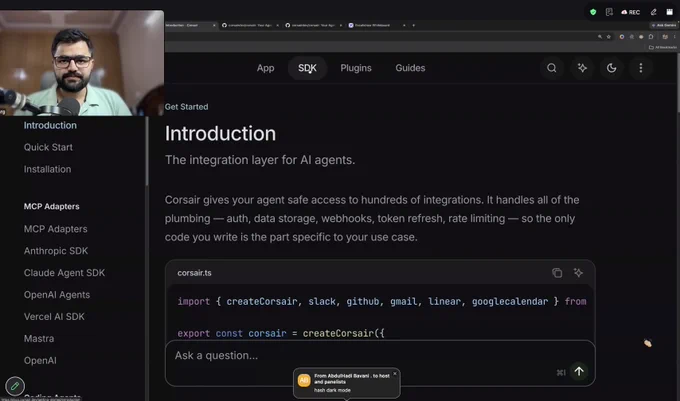This screenshot has width=680, height=401.
Task: Select the SDK nav tab
Action: click(x=307, y=68)
